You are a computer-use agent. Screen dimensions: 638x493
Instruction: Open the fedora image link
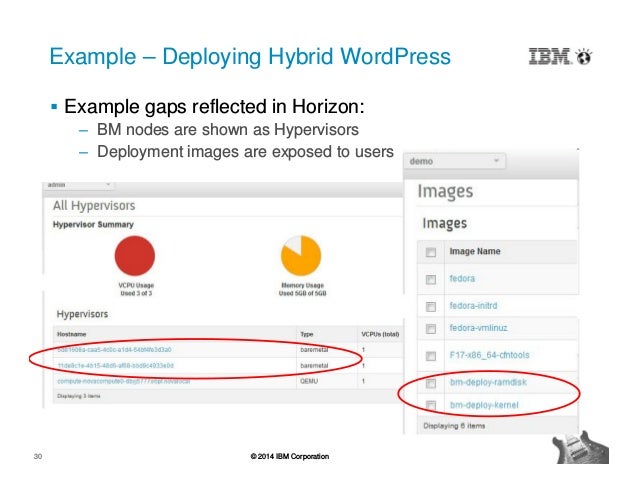tap(462, 279)
